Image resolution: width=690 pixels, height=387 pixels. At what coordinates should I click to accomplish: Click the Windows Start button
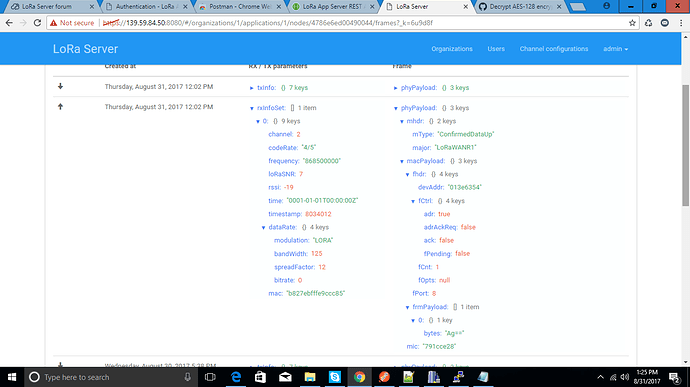click(x=12, y=377)
